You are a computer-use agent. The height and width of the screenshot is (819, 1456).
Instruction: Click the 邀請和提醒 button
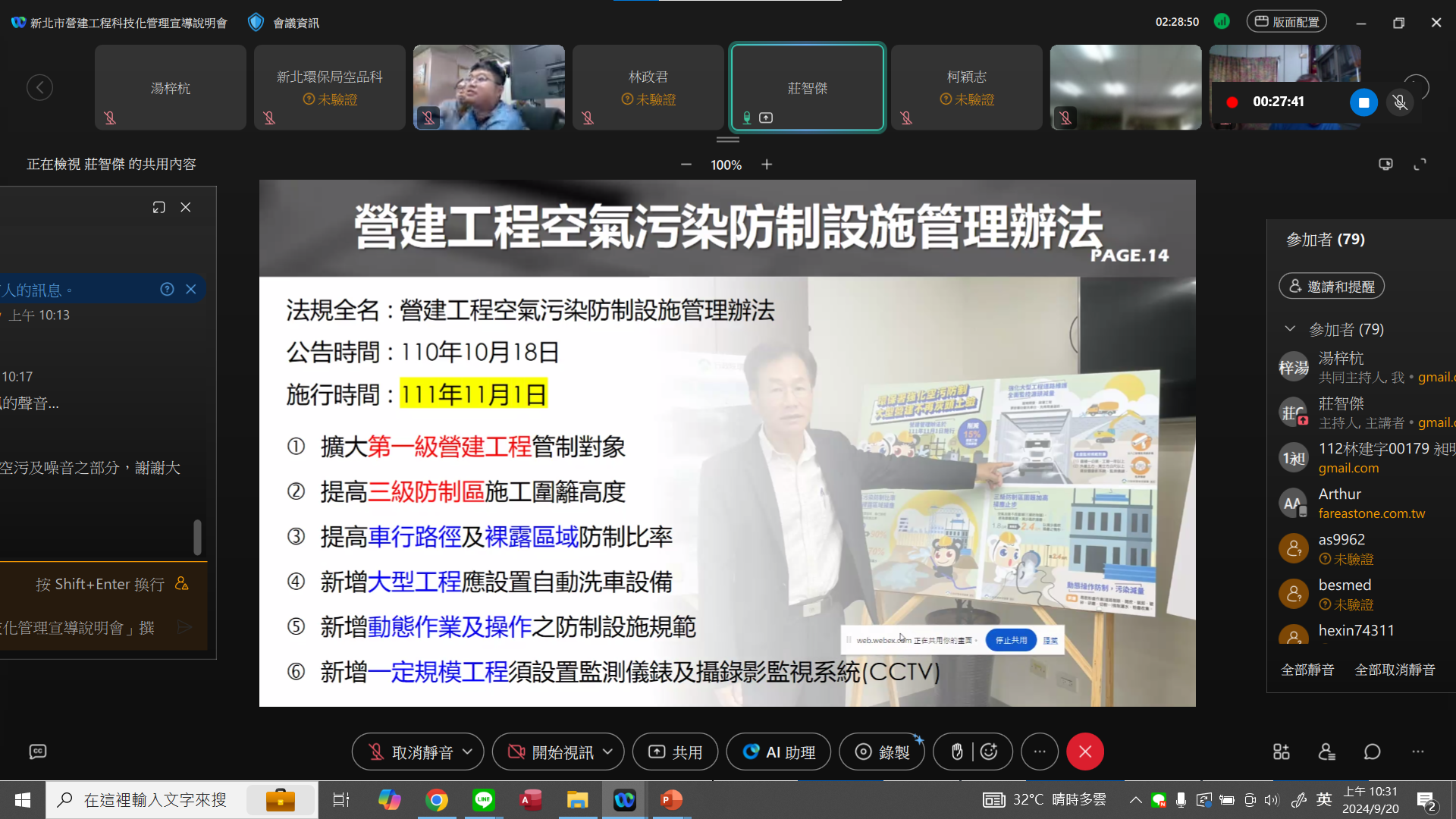tap(1331, 287)
